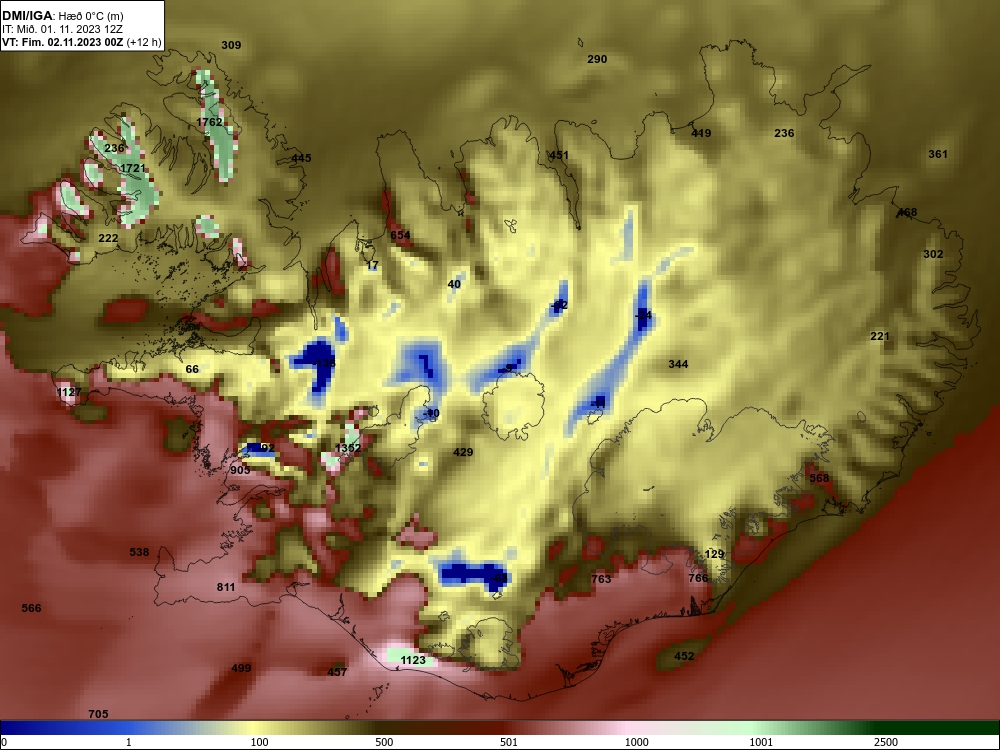Click the 221 value label
1000x750 pixels.
click(879, 336)
